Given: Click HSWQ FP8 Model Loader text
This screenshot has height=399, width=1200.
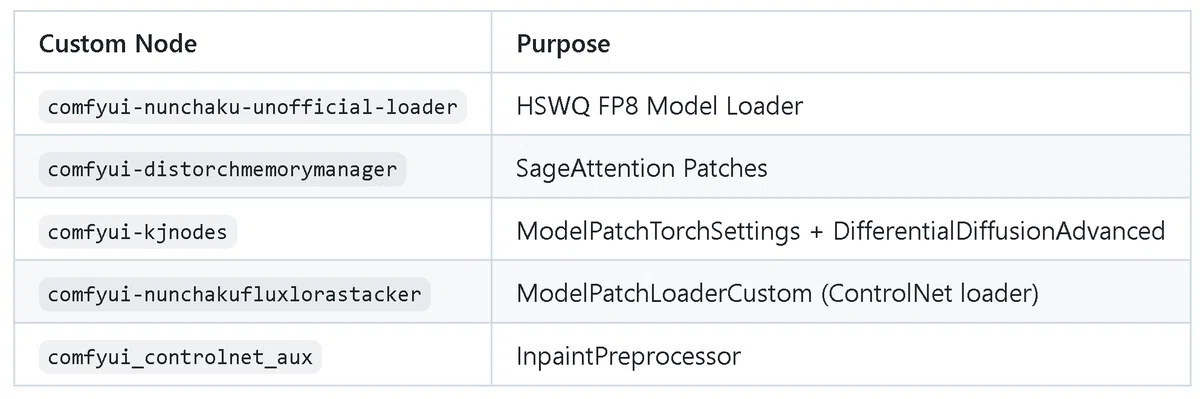Looking at the screenshot, I should (659, 106).
